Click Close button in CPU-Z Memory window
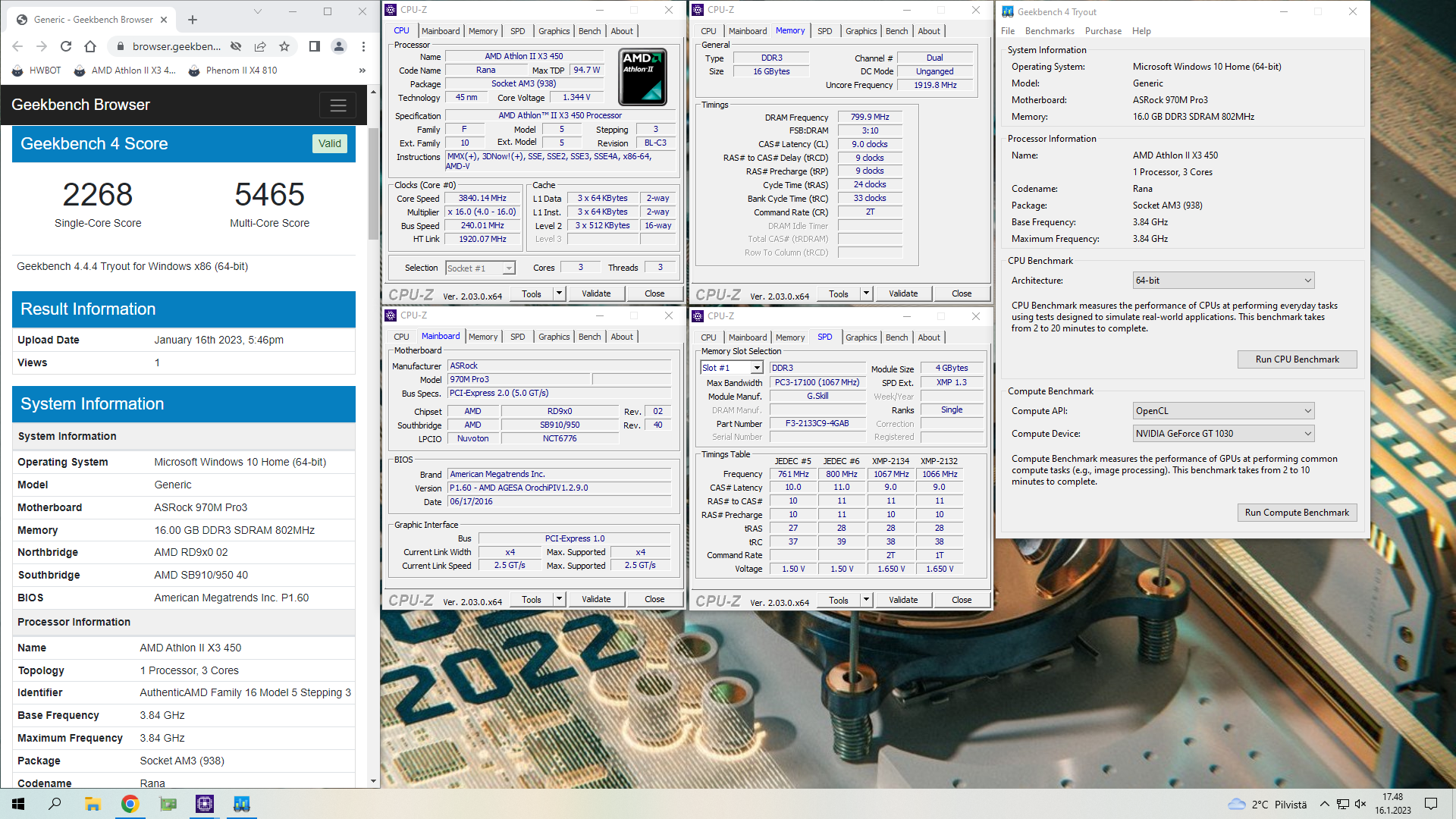 pyautogui.click(x=962, y=293)
